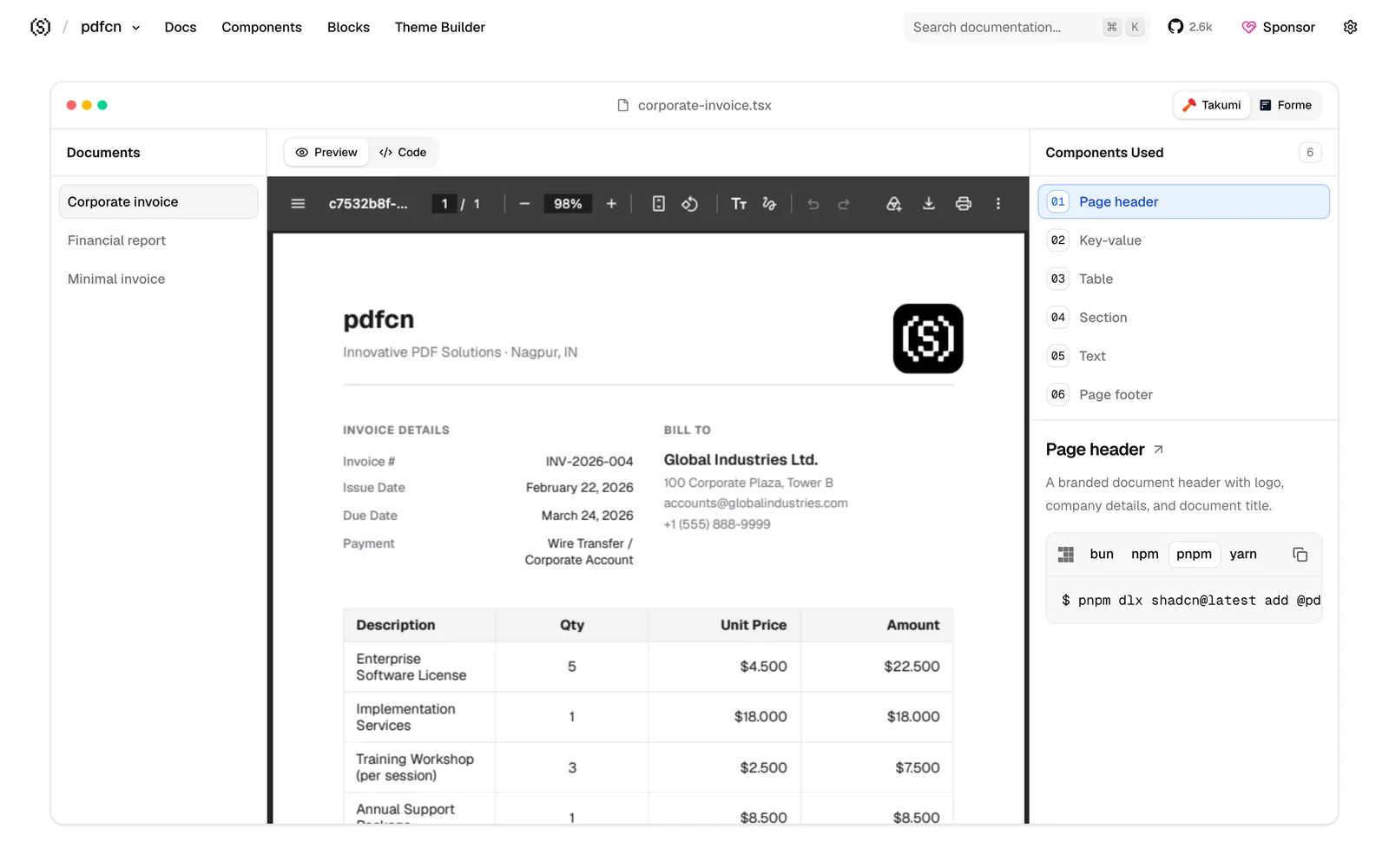Click the 98% zoom level field
This screenshot has width=1389, height=868.
click(x=568, y=204)
